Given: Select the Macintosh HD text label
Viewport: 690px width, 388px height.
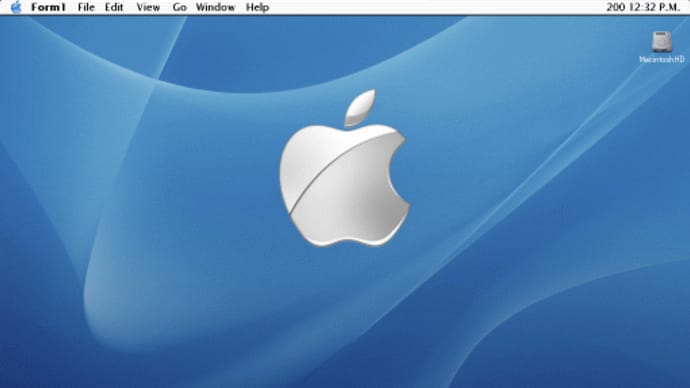Looking at the screenshot, I should [x=661, y=59].
